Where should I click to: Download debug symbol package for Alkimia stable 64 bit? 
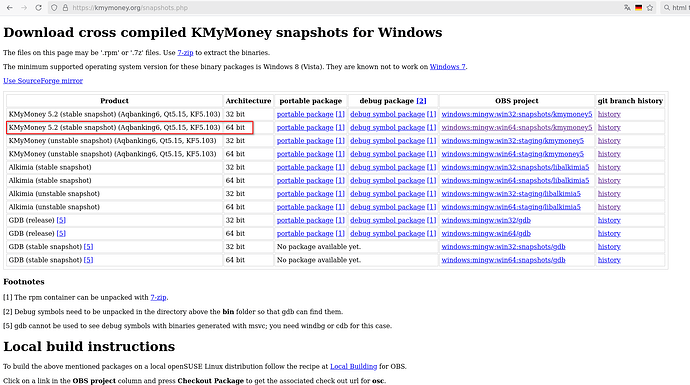pos(388,180)
